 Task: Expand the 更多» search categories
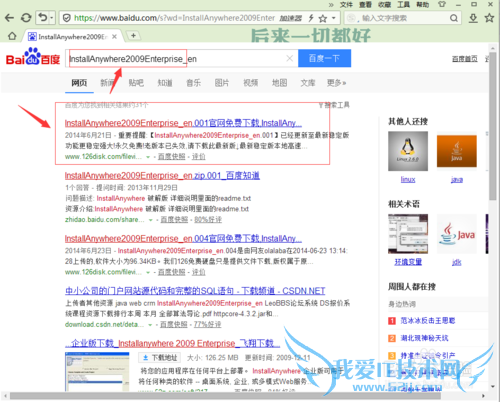[336, 83]
